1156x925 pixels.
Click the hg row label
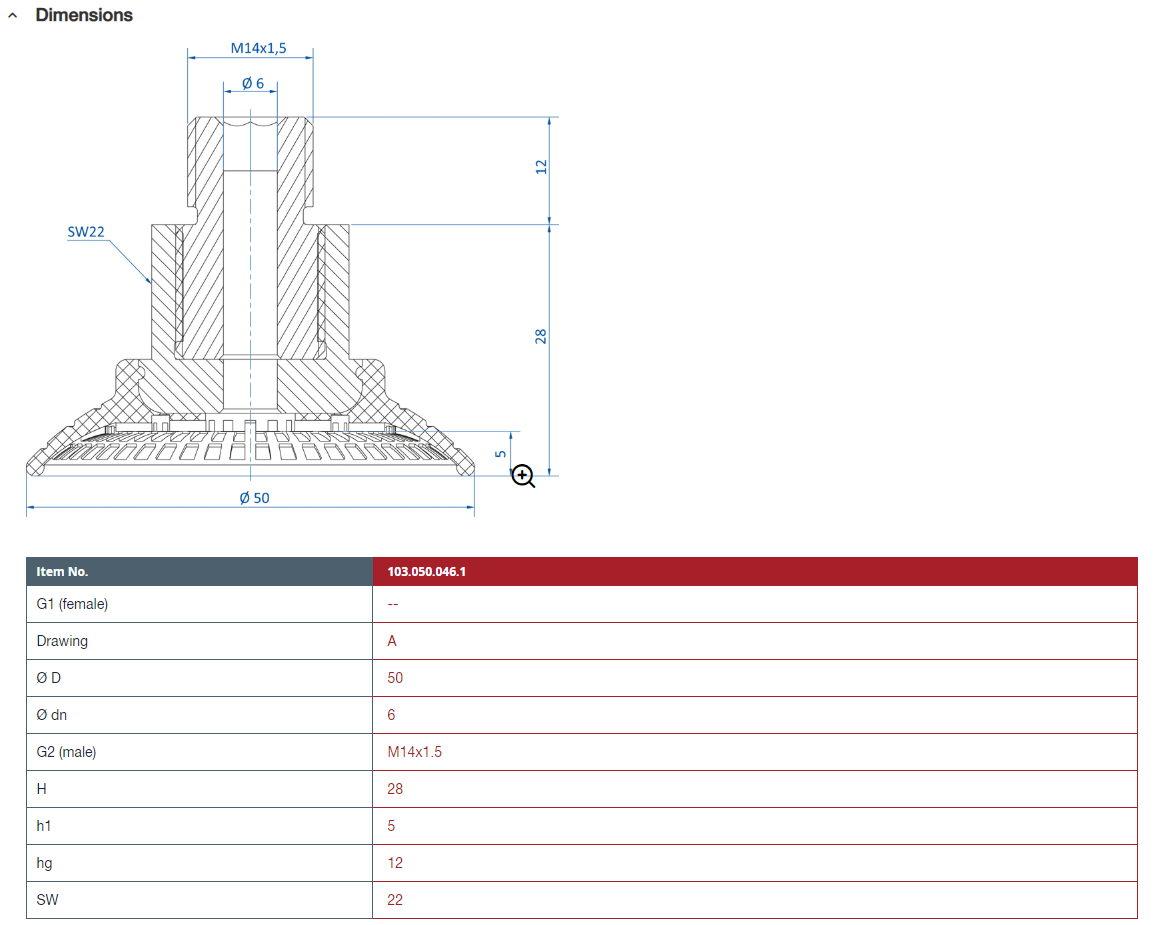[x=45, y=863]
